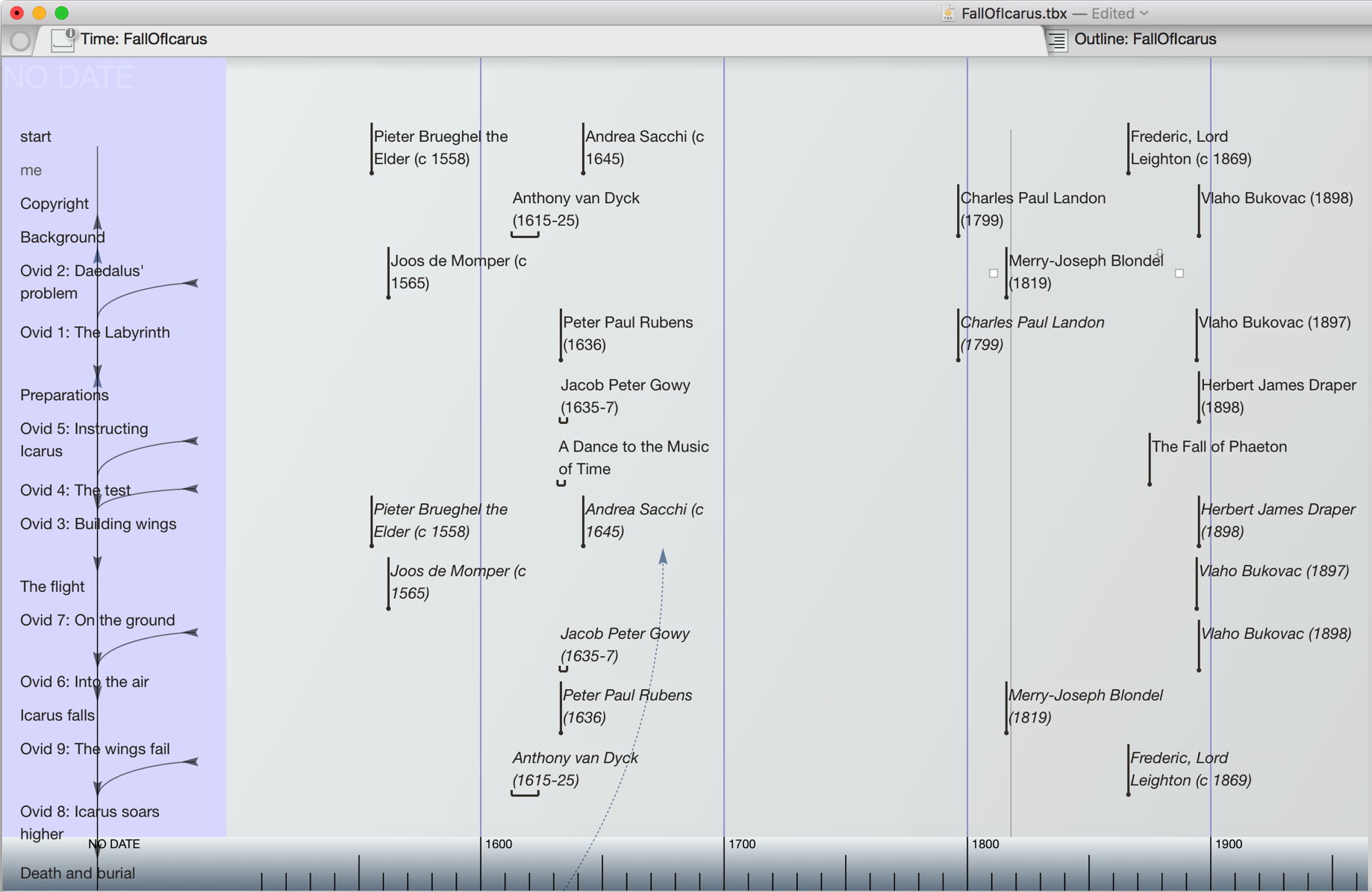Click the round circle button left of tabs

[x=20, y=41]
